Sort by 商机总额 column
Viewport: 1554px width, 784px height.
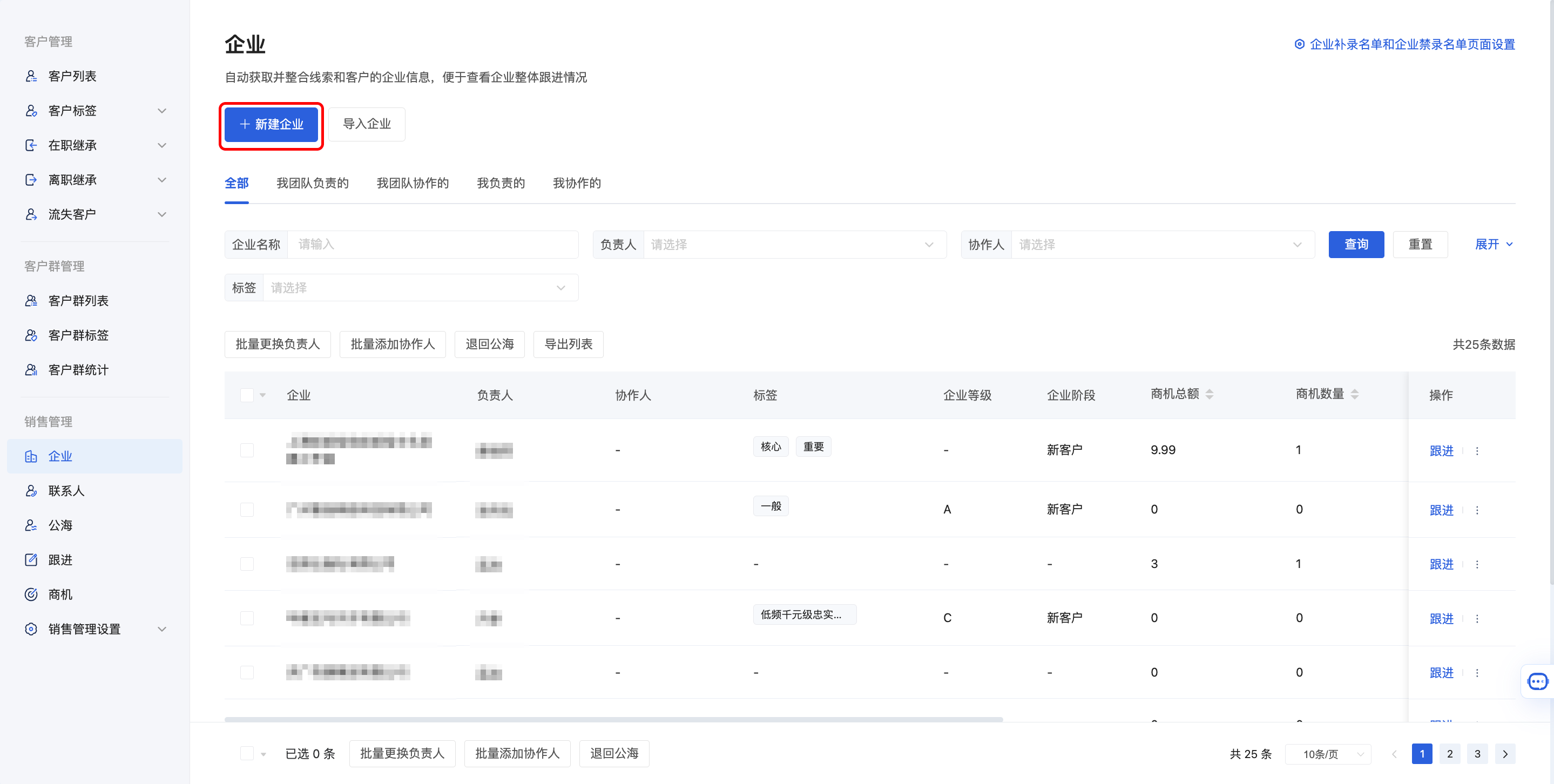pos(1210,394)
